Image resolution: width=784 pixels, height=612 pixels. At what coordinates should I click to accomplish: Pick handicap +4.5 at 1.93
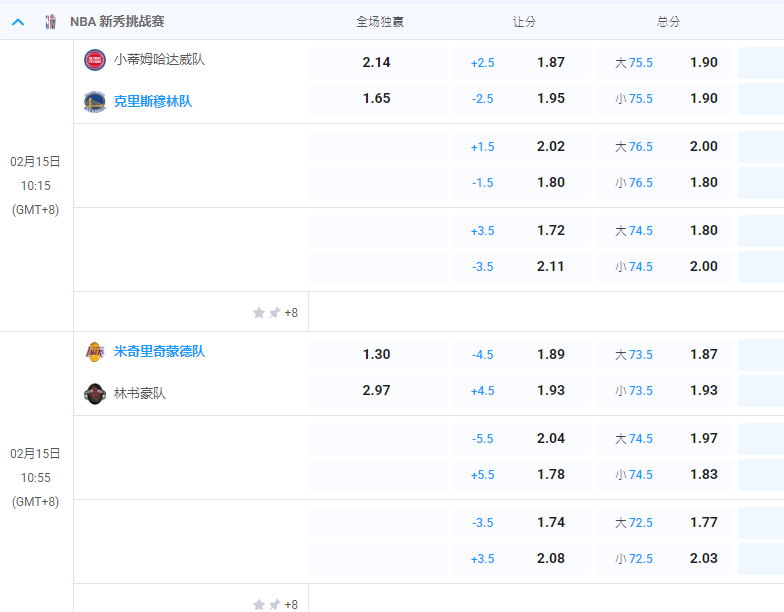[x=522, y=390]
